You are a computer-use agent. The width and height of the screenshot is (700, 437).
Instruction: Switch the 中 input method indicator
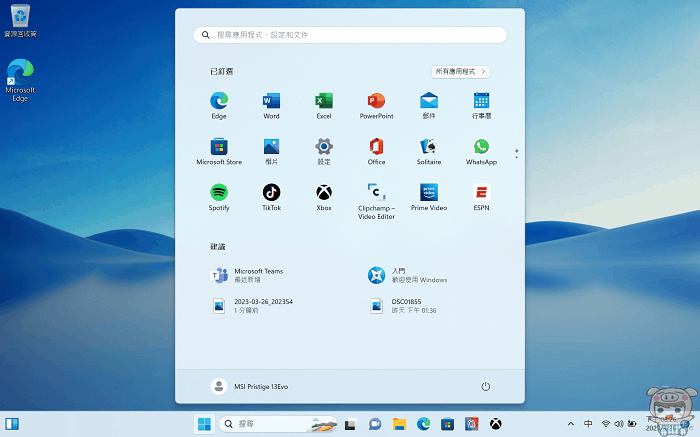click(x=588, y=424)
